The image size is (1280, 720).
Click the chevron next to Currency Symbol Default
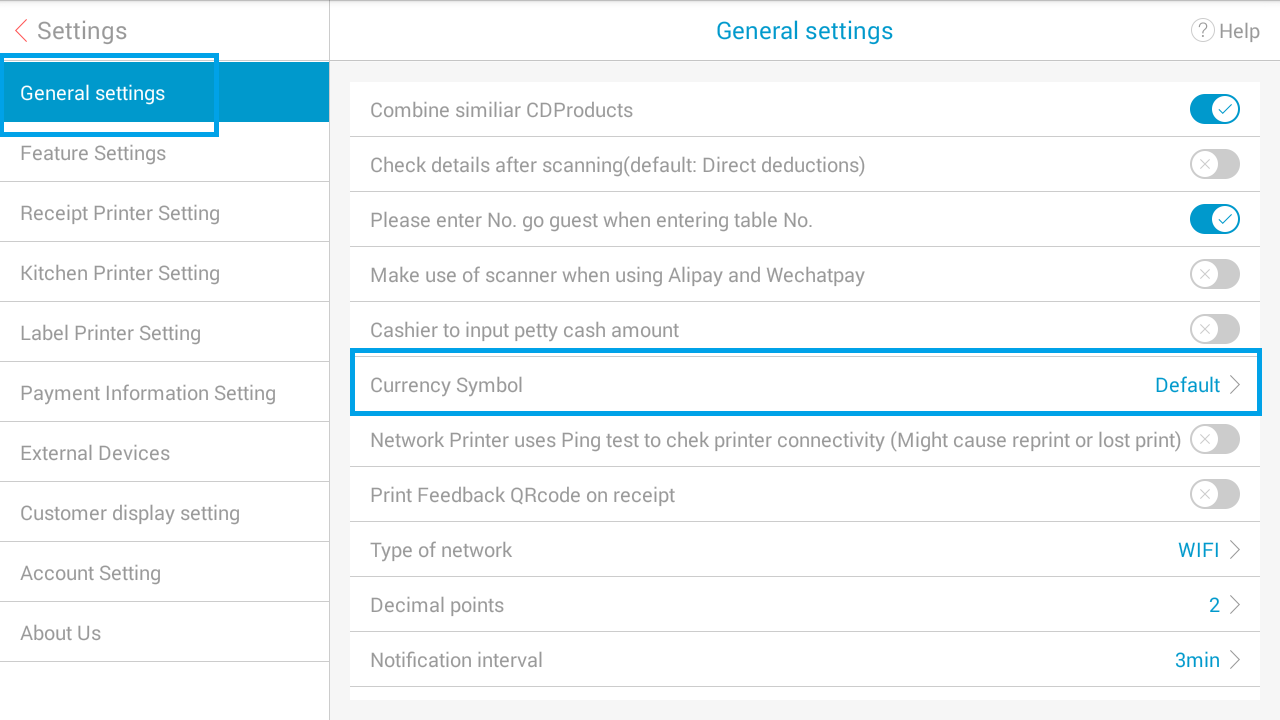[x=1235, y=385]
